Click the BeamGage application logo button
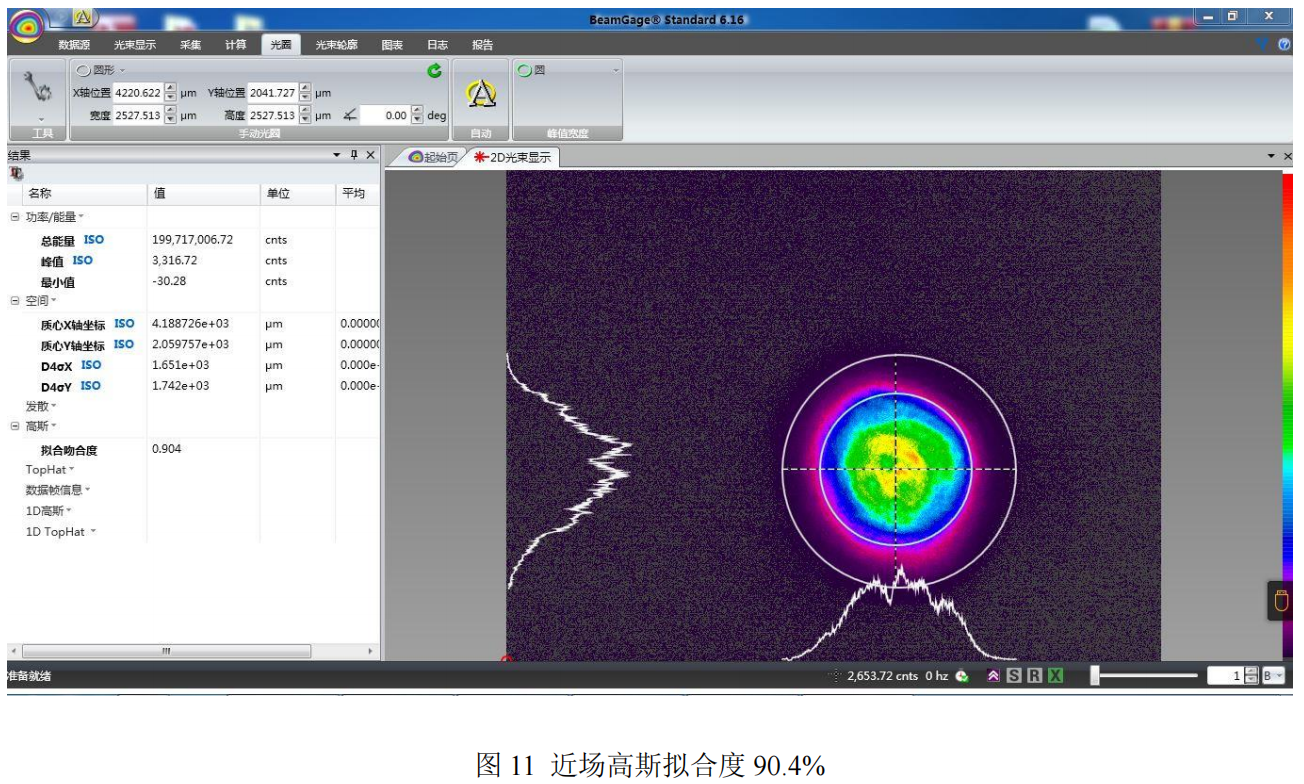The image size is (1304, 784). pos(27,27)
